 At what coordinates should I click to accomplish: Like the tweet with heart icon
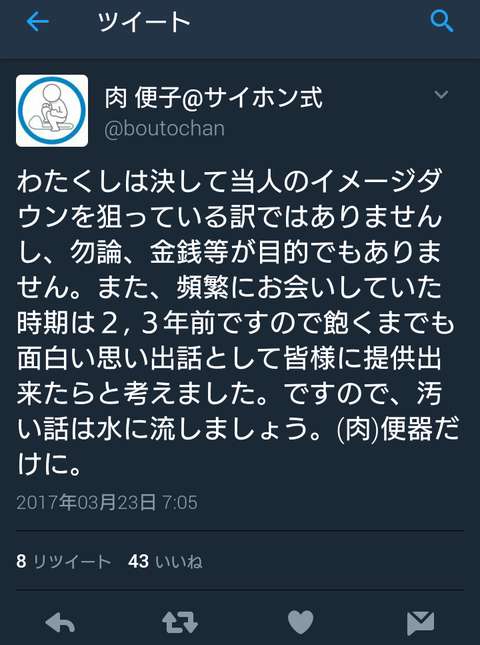301,622
